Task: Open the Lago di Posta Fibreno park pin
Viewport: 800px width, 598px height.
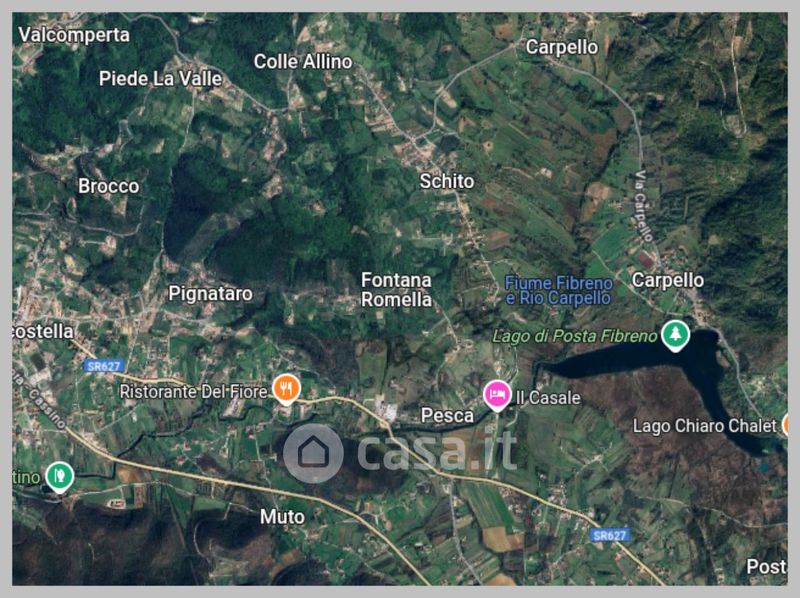Action: pyautogui.click(x=676, y=335)
